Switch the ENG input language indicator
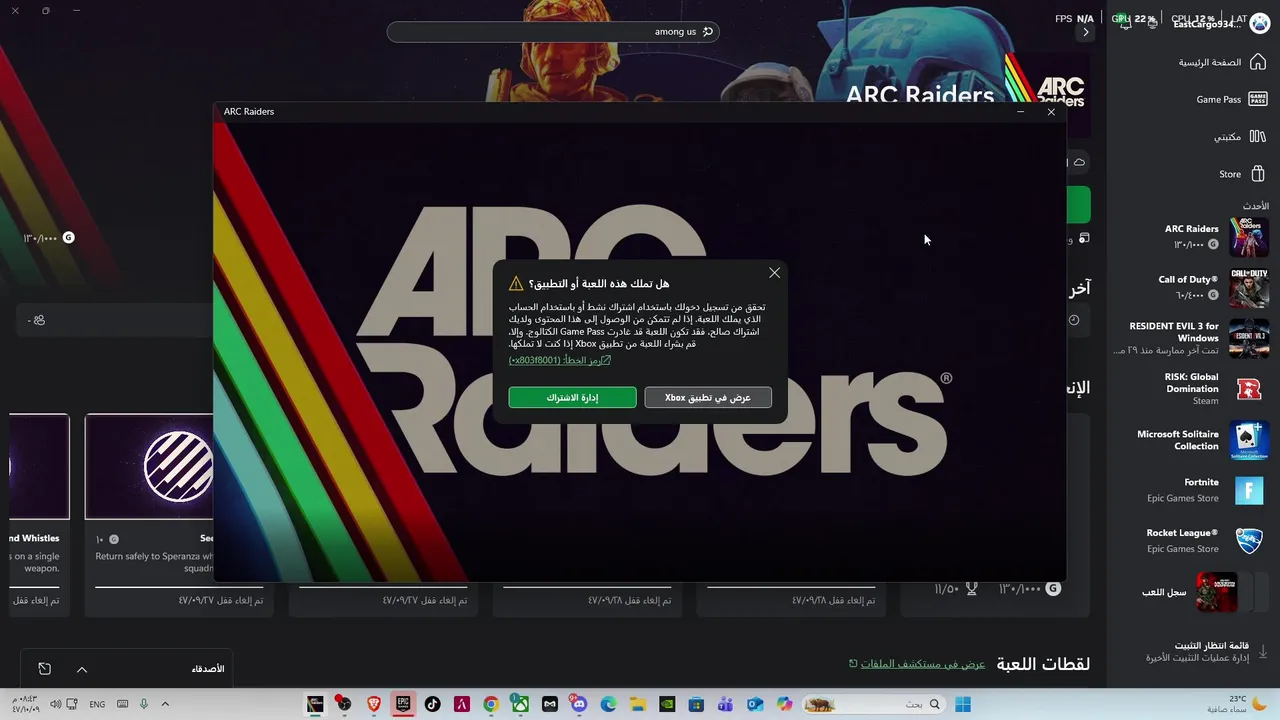 click(x=97, y=704)
